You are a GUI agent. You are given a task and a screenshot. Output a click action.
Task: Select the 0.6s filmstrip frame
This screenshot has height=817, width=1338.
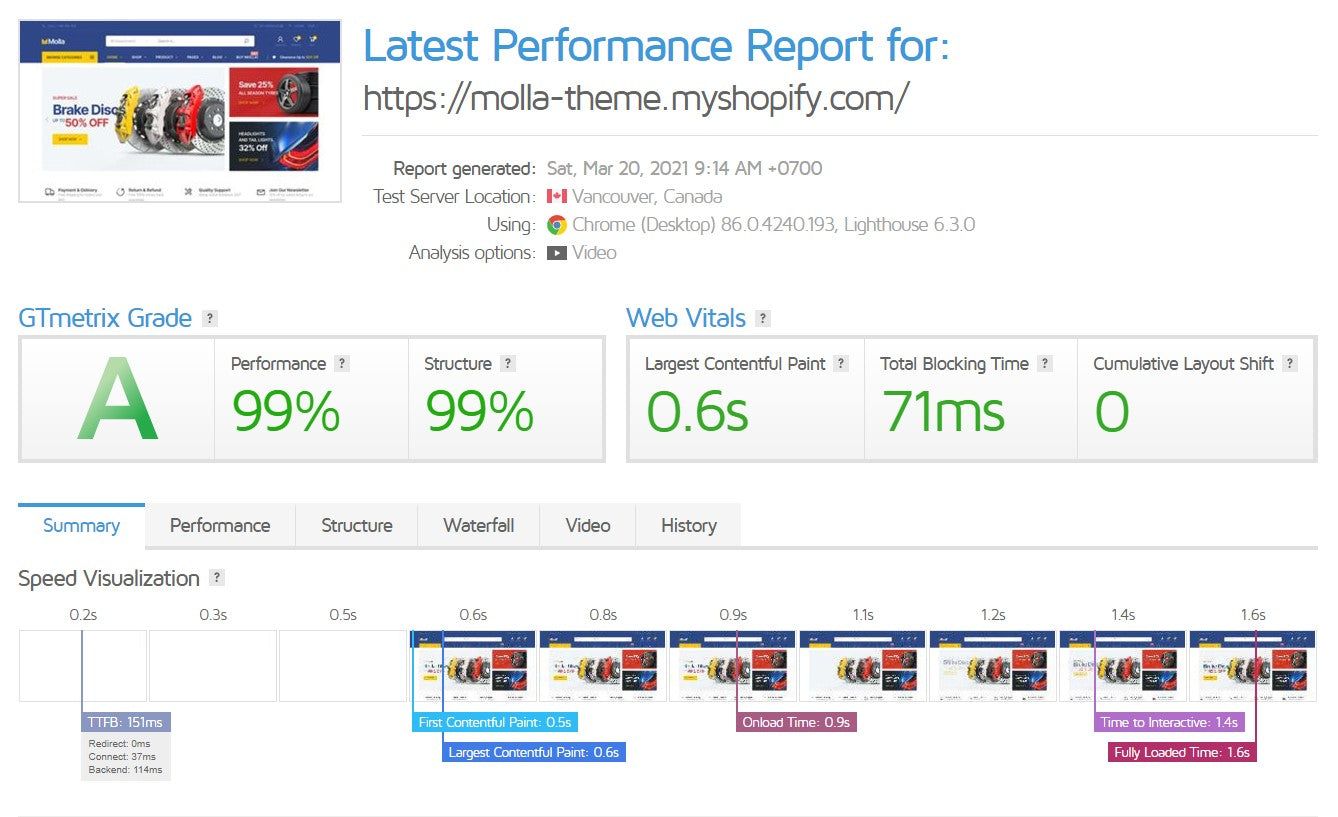[x=473, y=666]
